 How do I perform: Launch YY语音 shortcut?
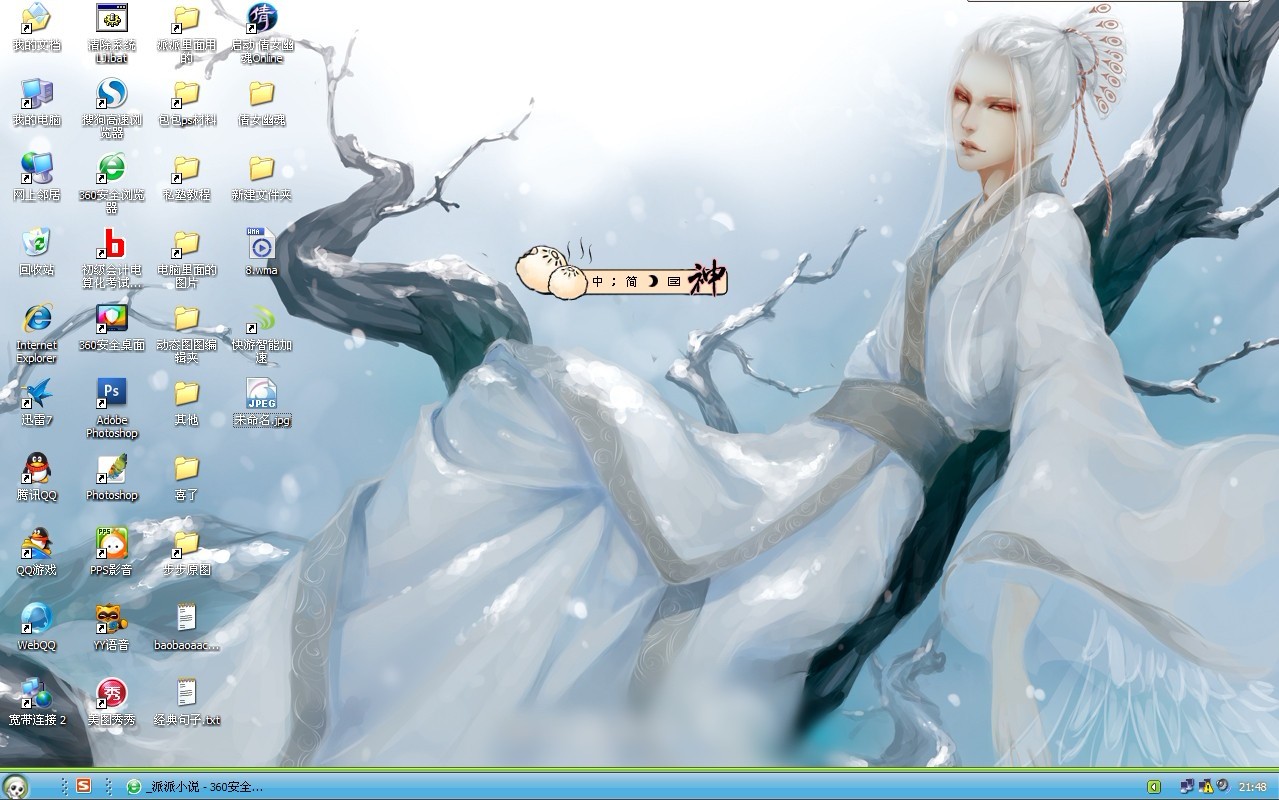(x=112, y=627)
